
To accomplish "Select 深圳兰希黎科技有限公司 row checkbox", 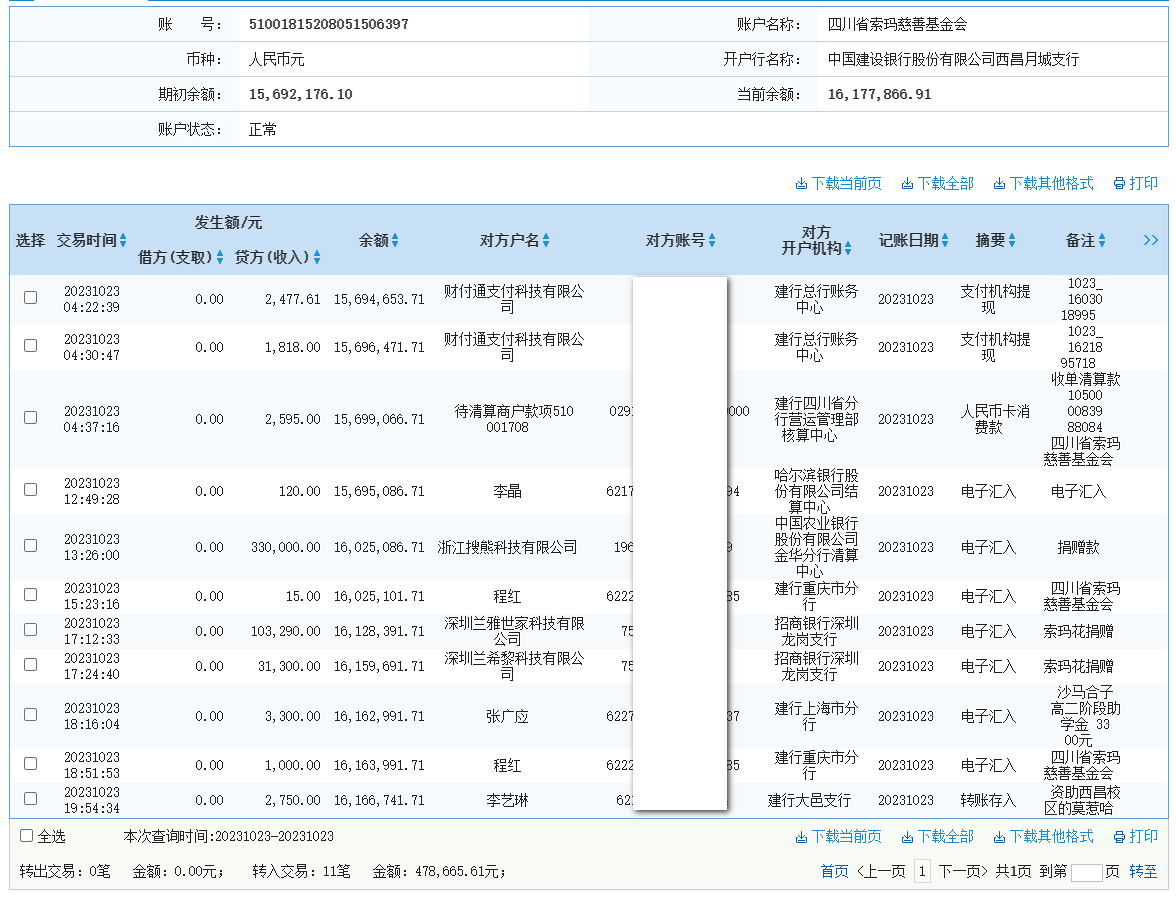I will [31, 665].
